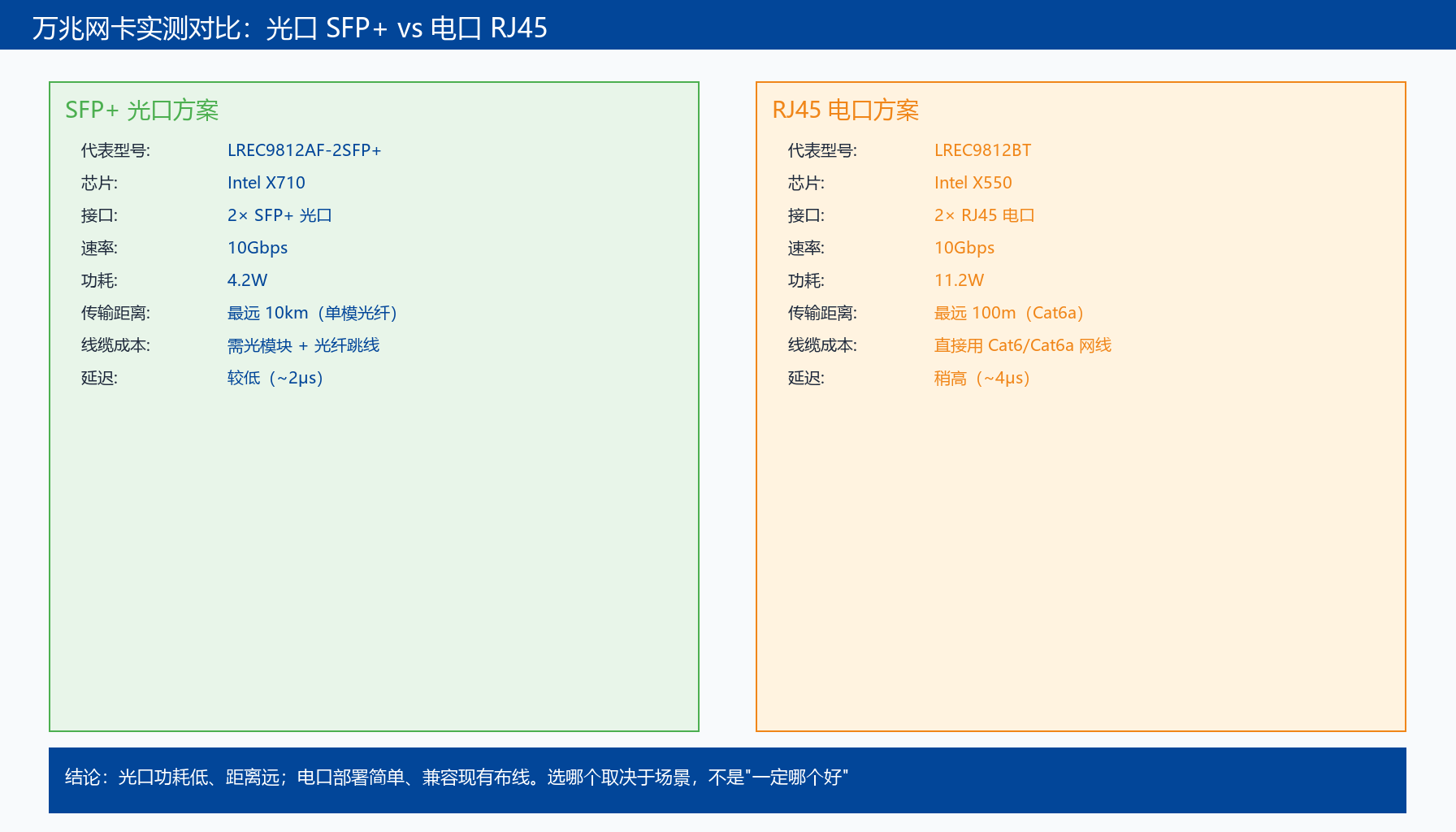The height and width of the screenshot is (832, 1456).
Task: Click the "代表型号:" label in SFP+ panel
Action: click(x=115, y=150)
